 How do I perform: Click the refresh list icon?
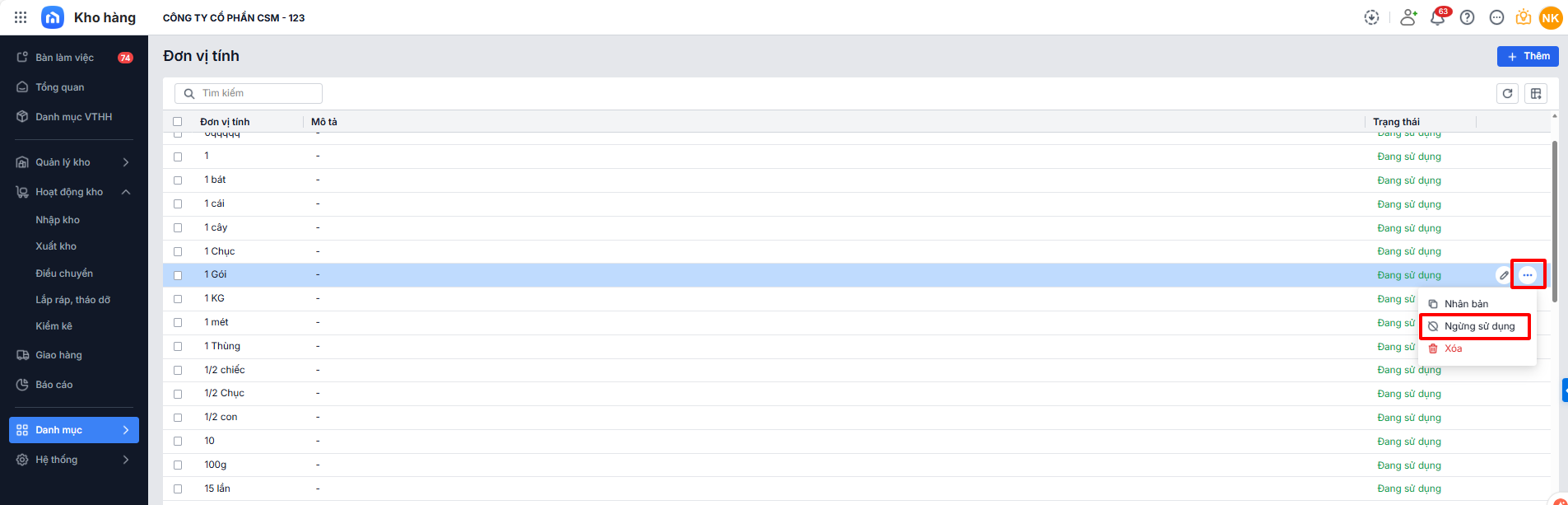coord(1507,94)
